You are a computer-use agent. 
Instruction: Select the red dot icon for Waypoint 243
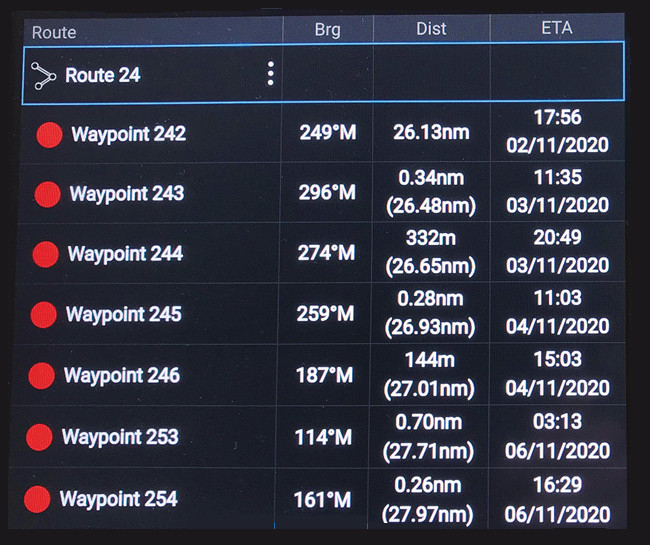click(48, 194)
